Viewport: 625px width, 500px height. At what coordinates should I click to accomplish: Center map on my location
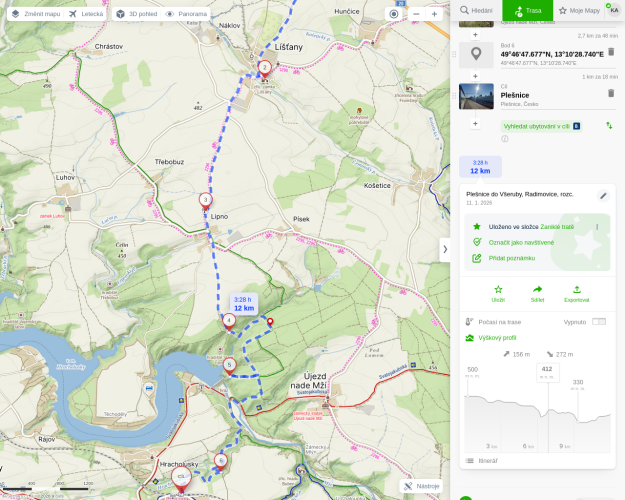tap(394, 14)
